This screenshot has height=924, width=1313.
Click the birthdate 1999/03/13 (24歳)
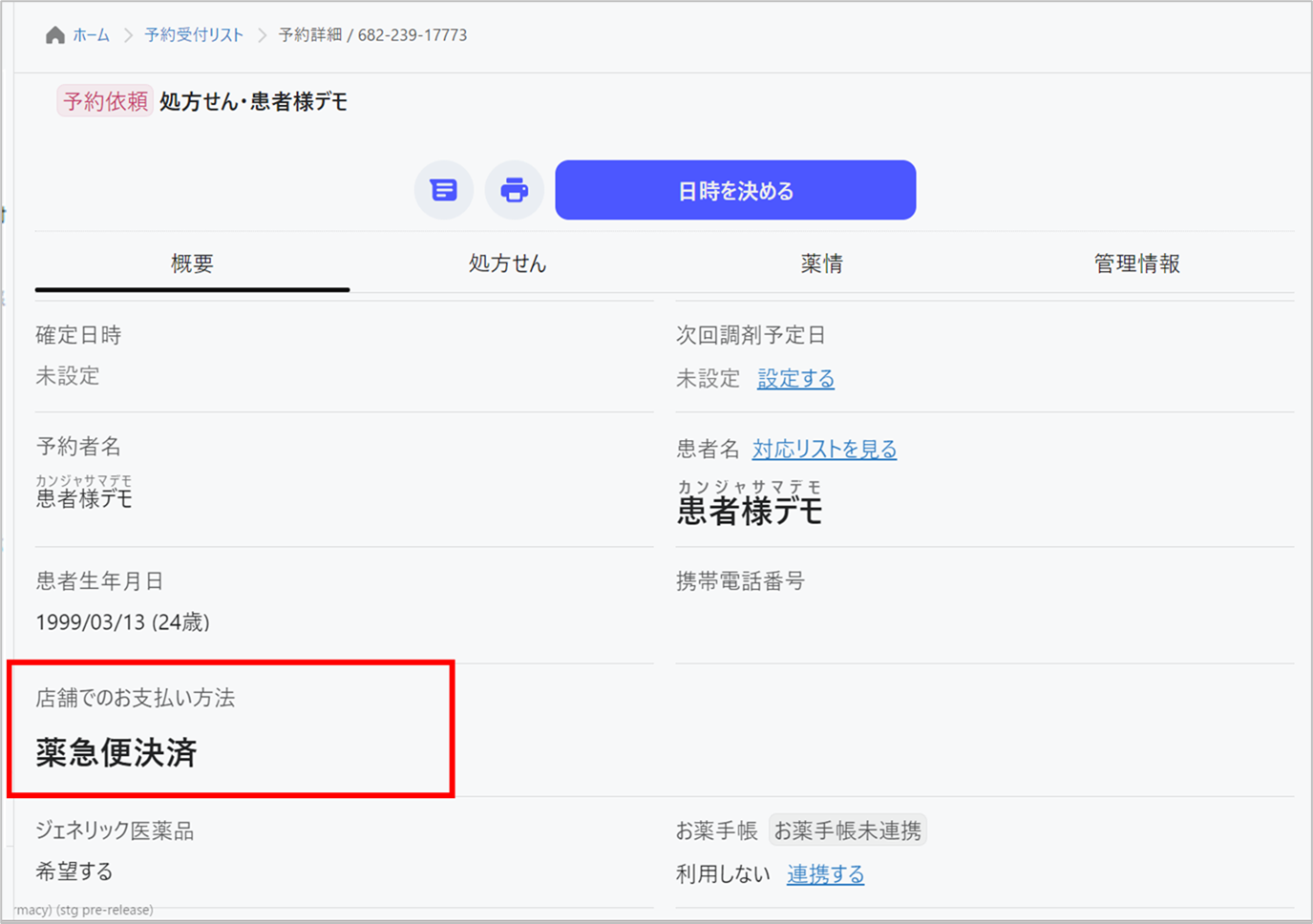tap(122, 622)
